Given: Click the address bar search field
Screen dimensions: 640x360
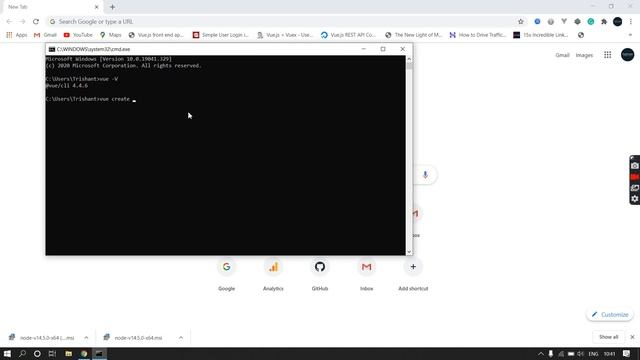Looking at the screenshot, I should [282, 22].
